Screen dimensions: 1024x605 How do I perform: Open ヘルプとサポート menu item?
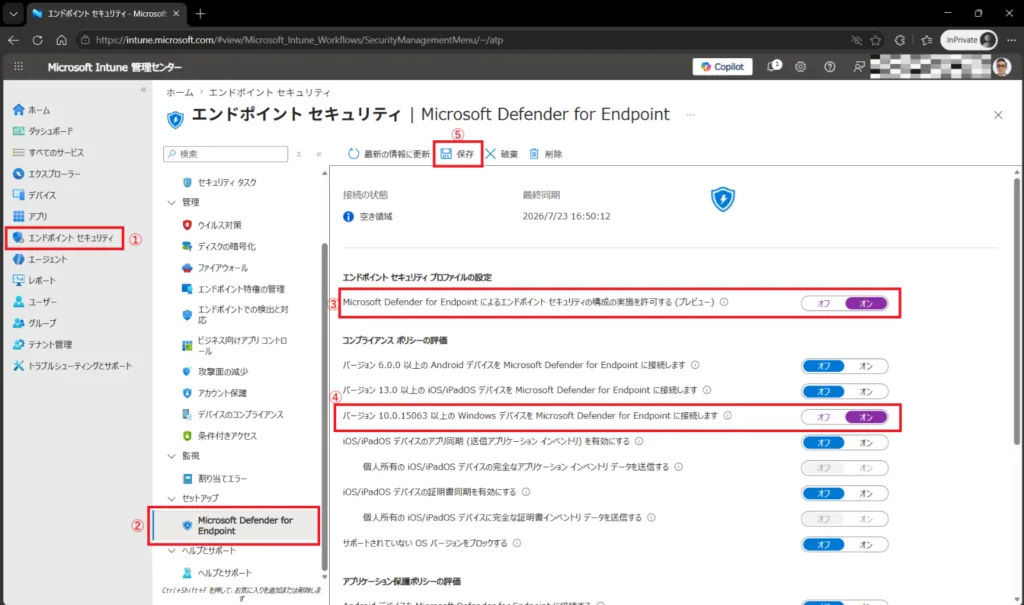(x=217, y=573)
